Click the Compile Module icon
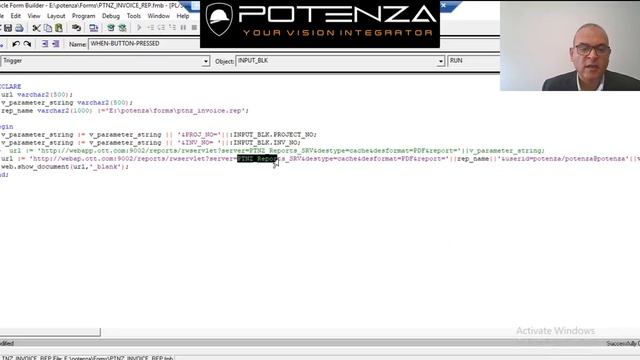Viewport: 640px width, 360px height. 111,28
